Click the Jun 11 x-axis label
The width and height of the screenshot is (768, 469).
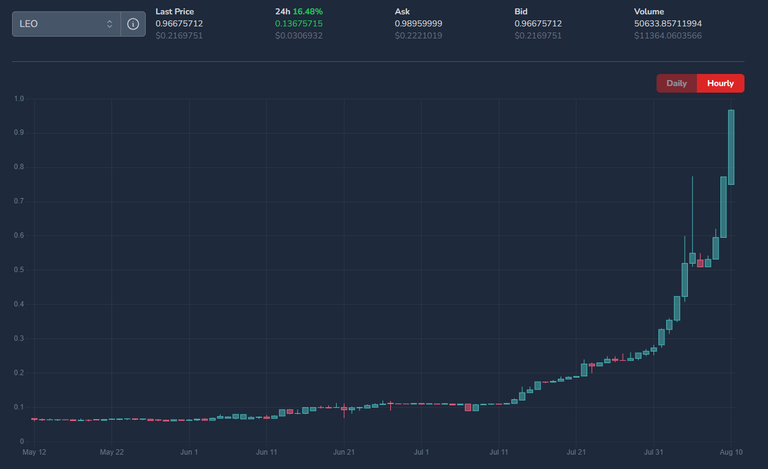pos(266,452)
